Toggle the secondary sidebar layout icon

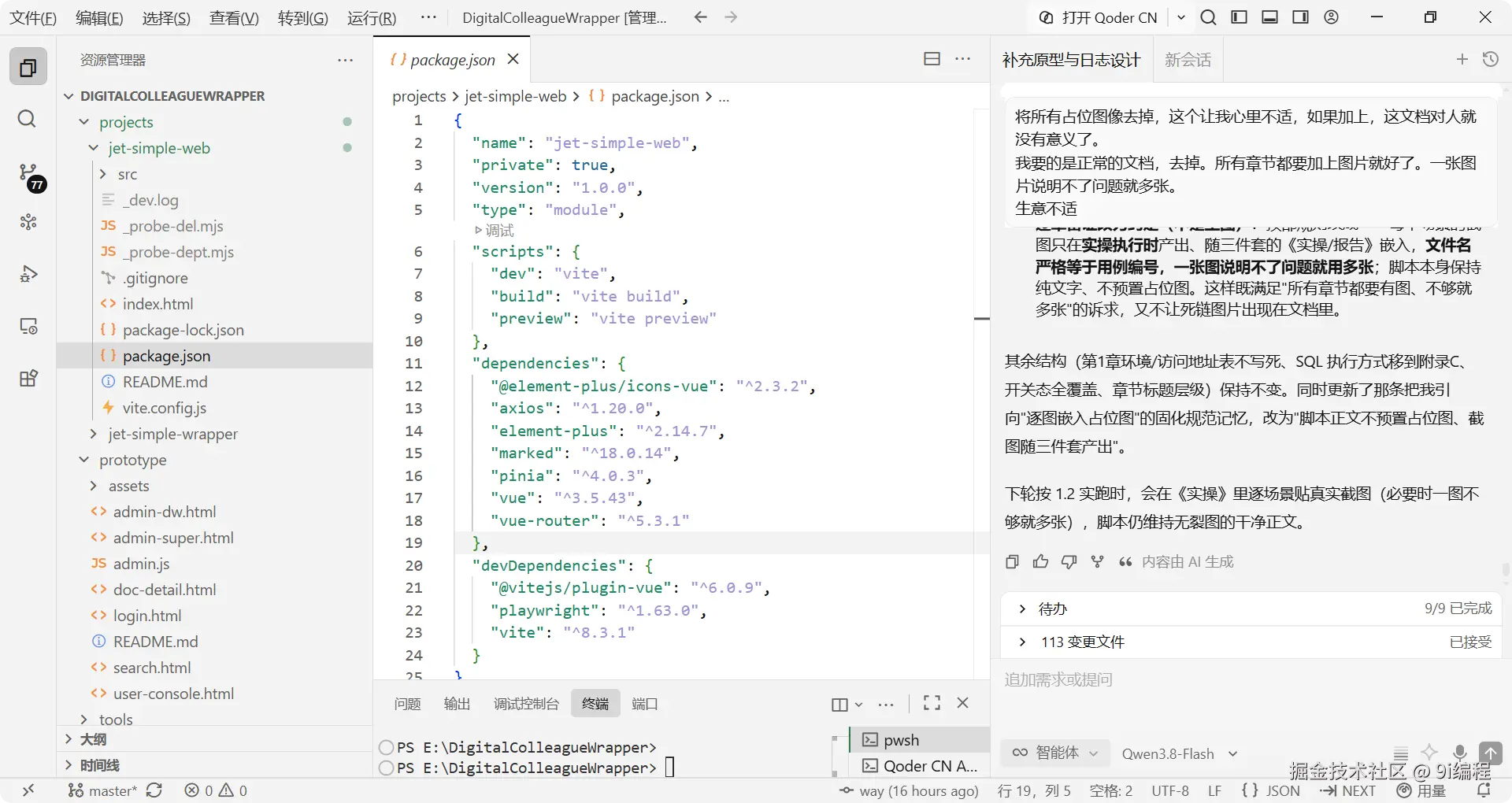coord(1300,17)
